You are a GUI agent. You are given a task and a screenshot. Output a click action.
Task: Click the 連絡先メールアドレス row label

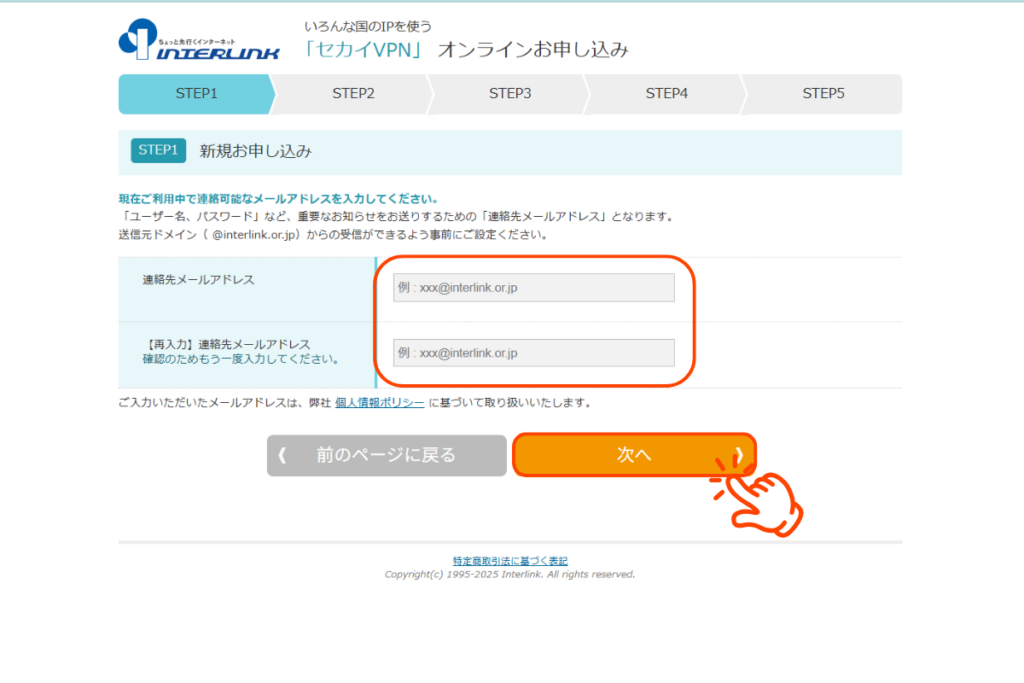point(198,280)
